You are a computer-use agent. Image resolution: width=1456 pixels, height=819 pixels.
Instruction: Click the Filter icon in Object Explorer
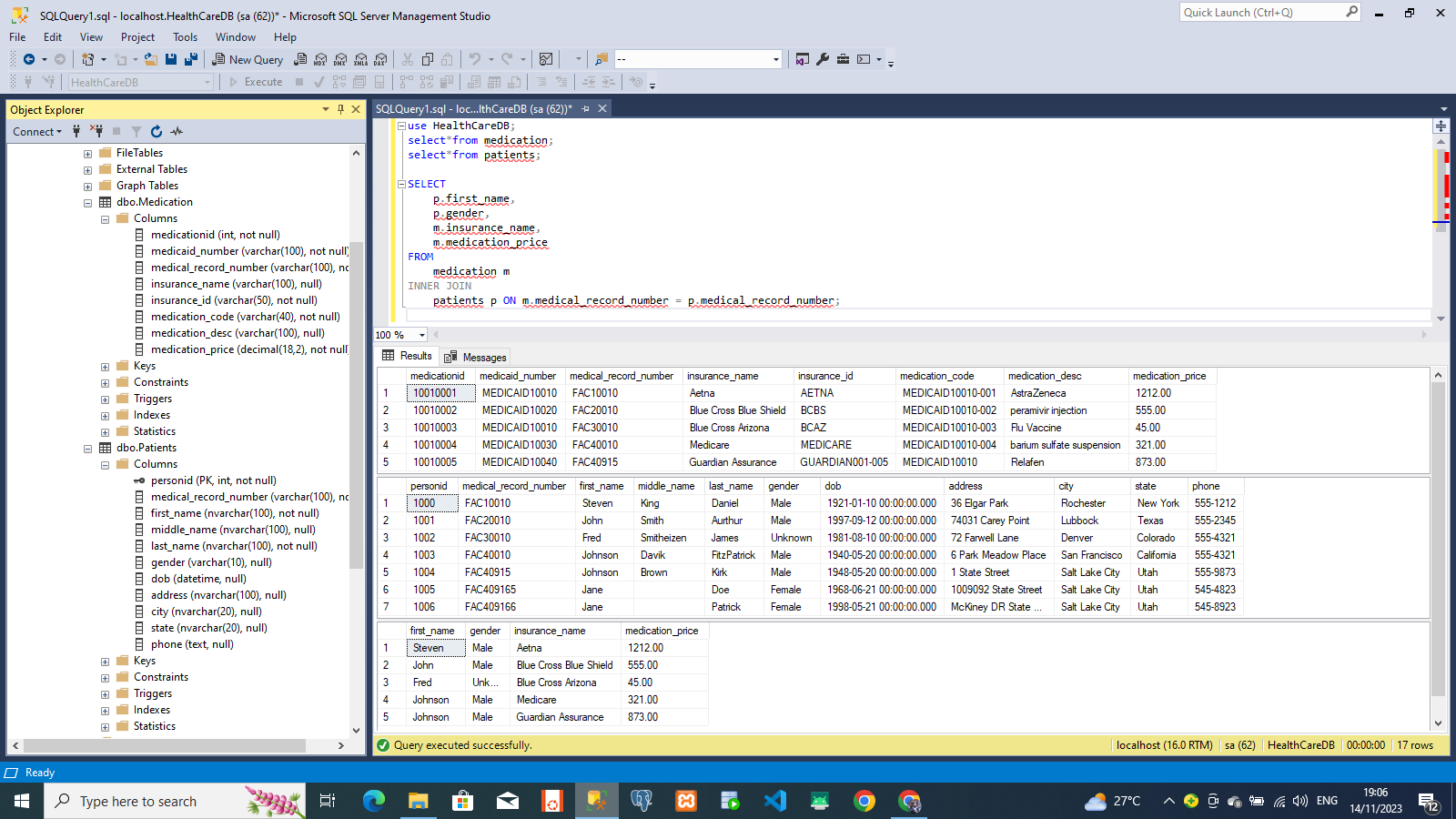[136, 132]
